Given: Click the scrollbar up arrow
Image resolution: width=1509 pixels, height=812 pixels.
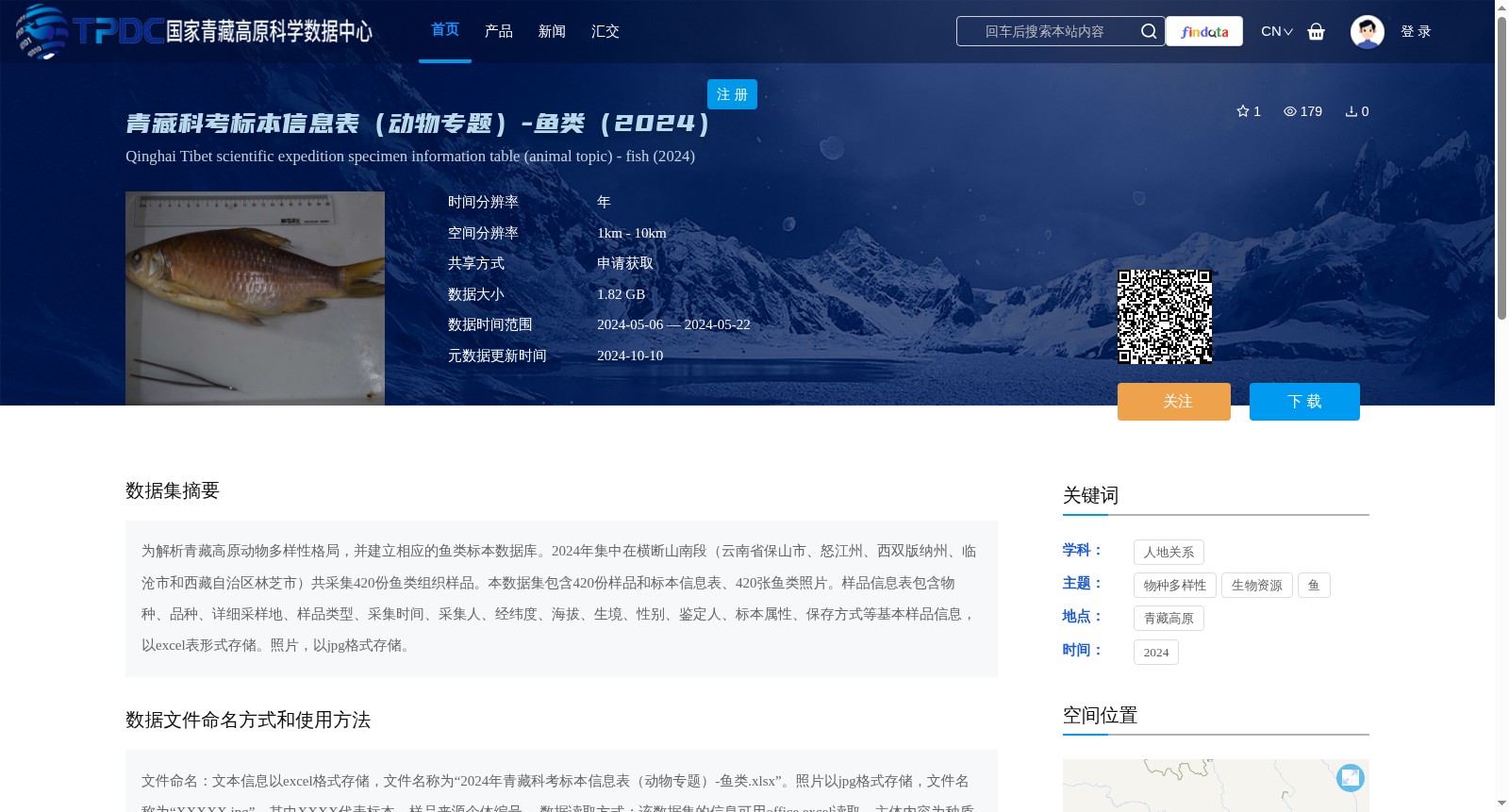Looking at the screenshot, I should click(1501, 8).
